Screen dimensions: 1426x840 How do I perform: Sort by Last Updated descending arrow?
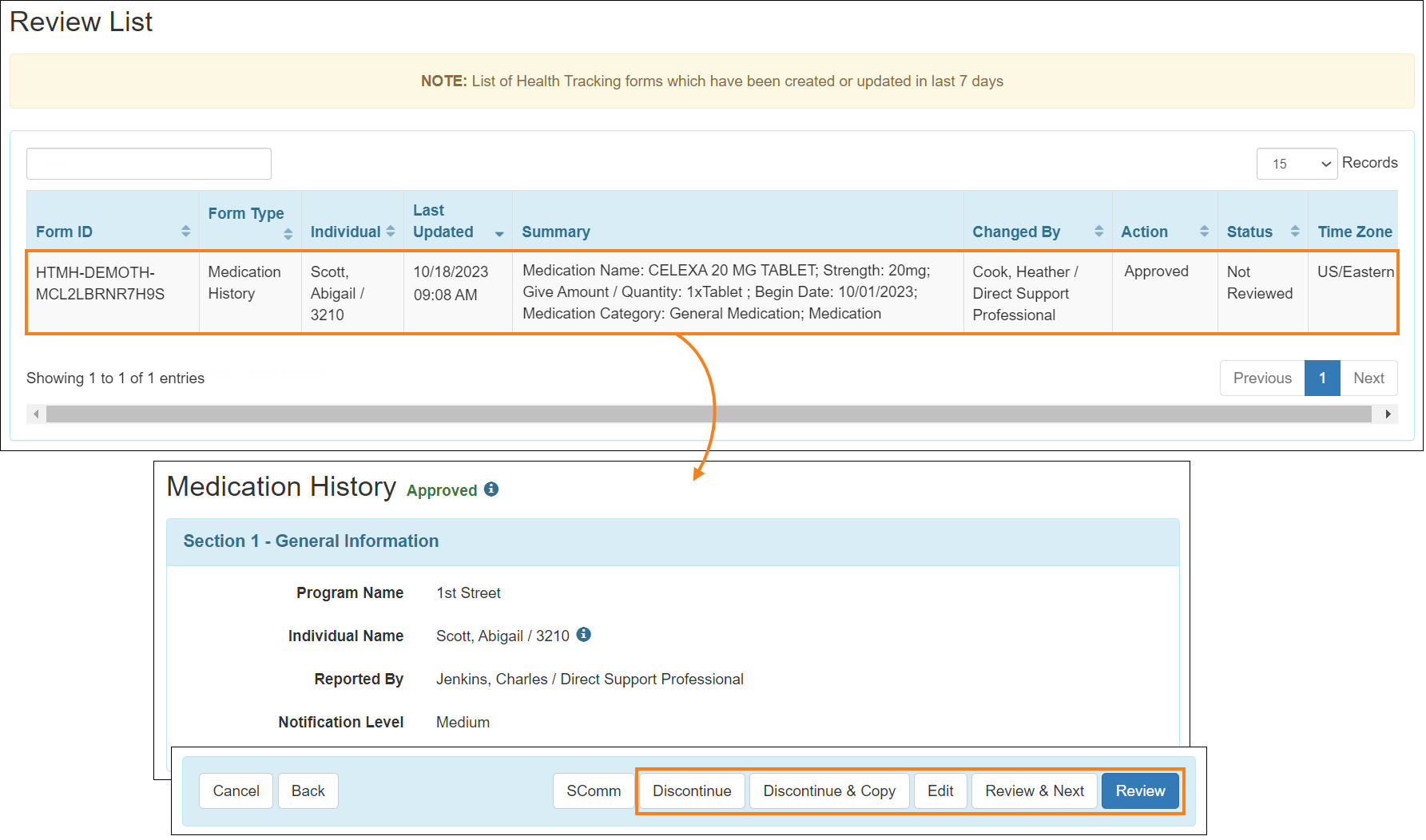tap(499, 234)
